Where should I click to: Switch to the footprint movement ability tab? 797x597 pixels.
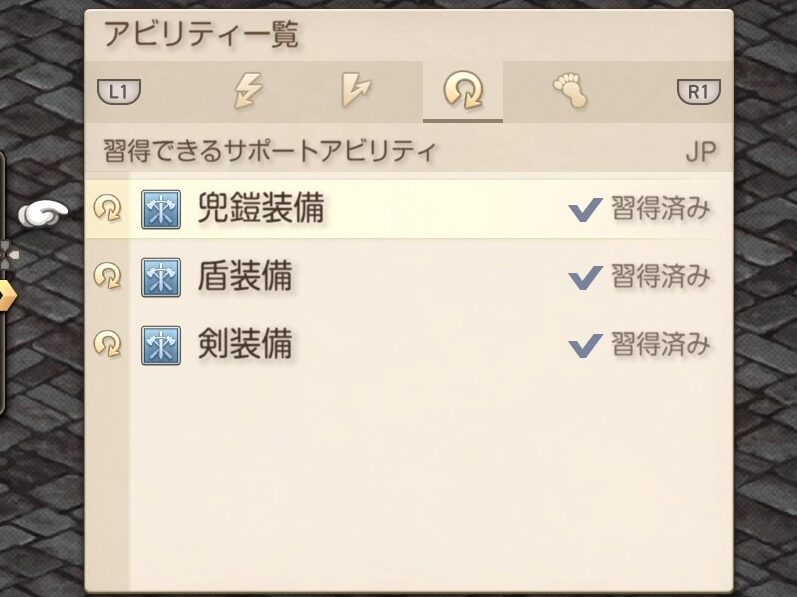[x=570, y=92]
